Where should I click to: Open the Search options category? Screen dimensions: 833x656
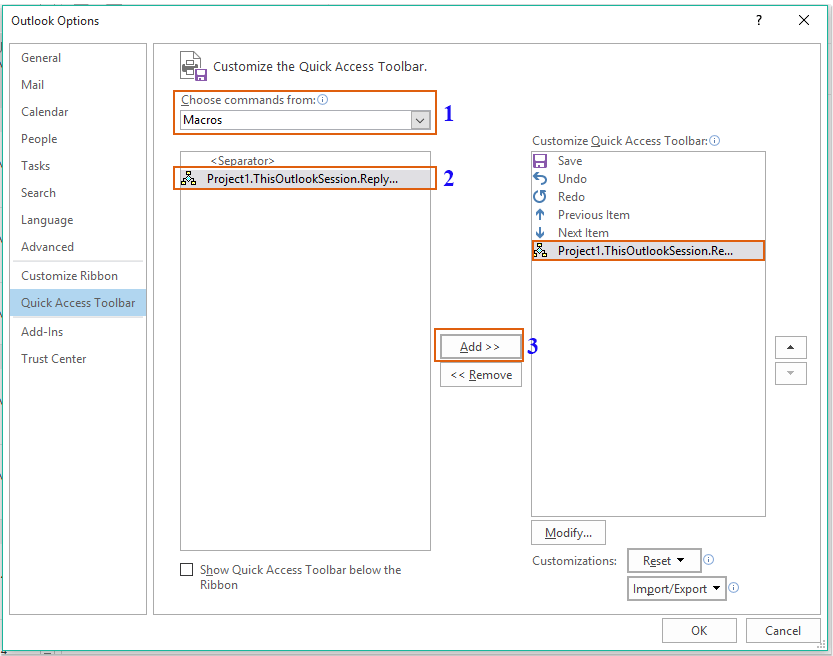[x=78, y=193]
